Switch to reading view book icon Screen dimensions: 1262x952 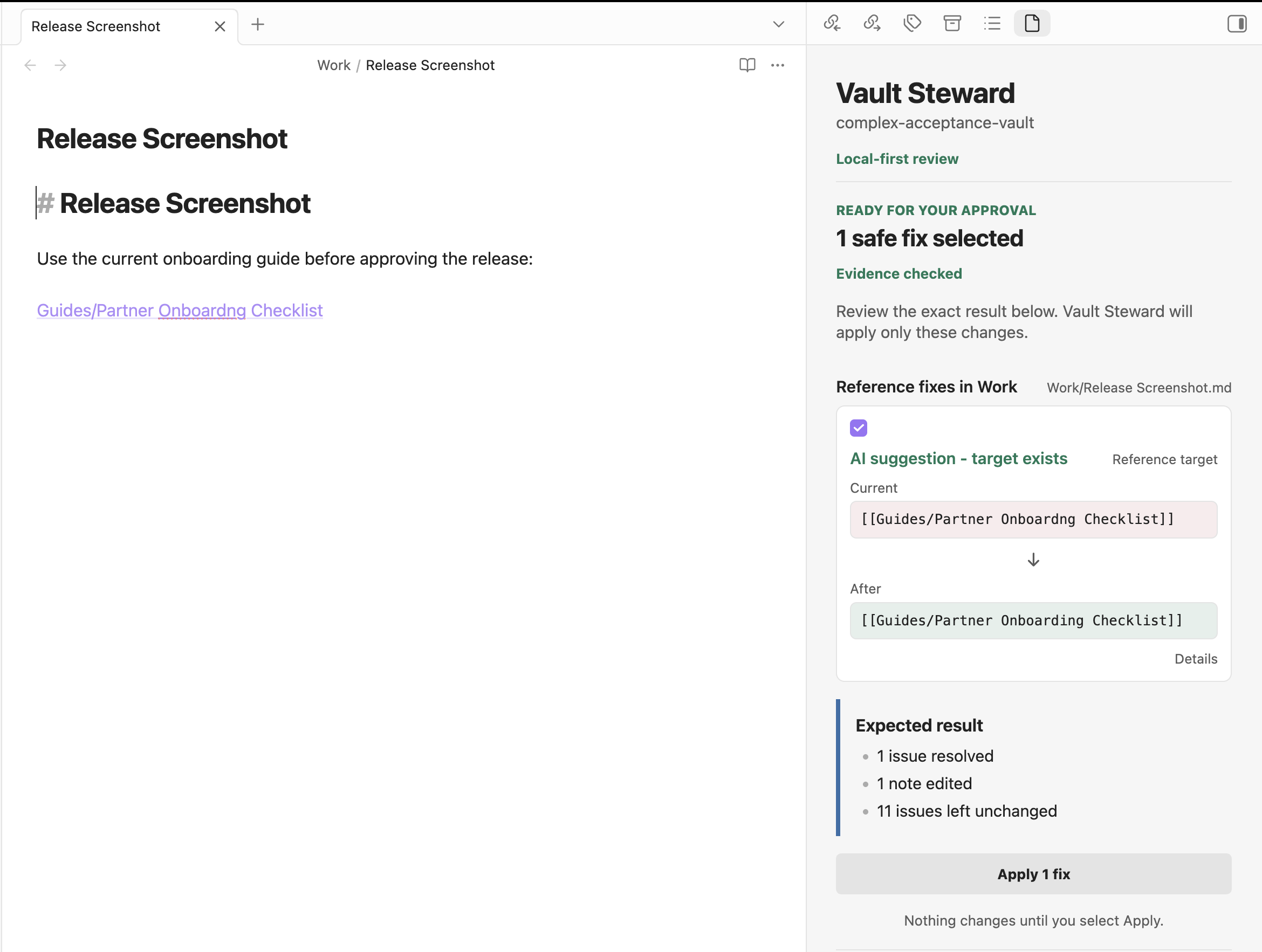tap(747, 65)
